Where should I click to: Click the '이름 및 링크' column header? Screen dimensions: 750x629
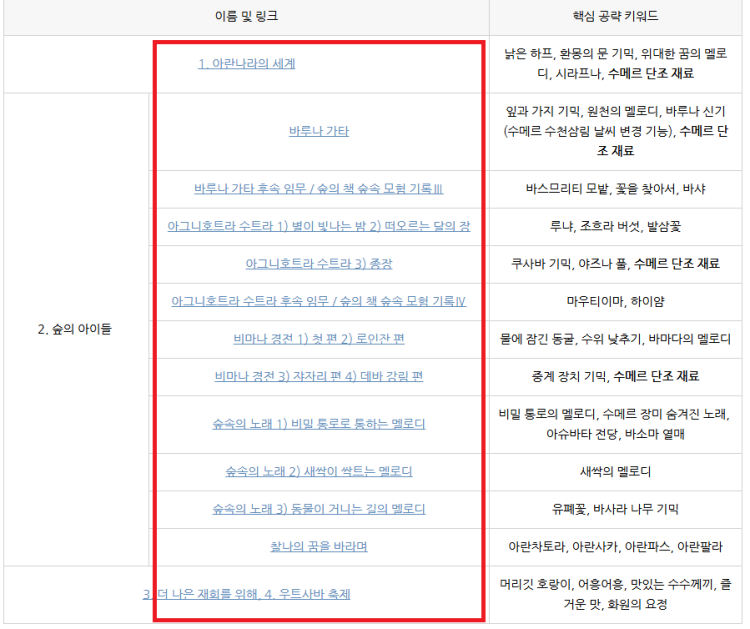tap(246, 17)
